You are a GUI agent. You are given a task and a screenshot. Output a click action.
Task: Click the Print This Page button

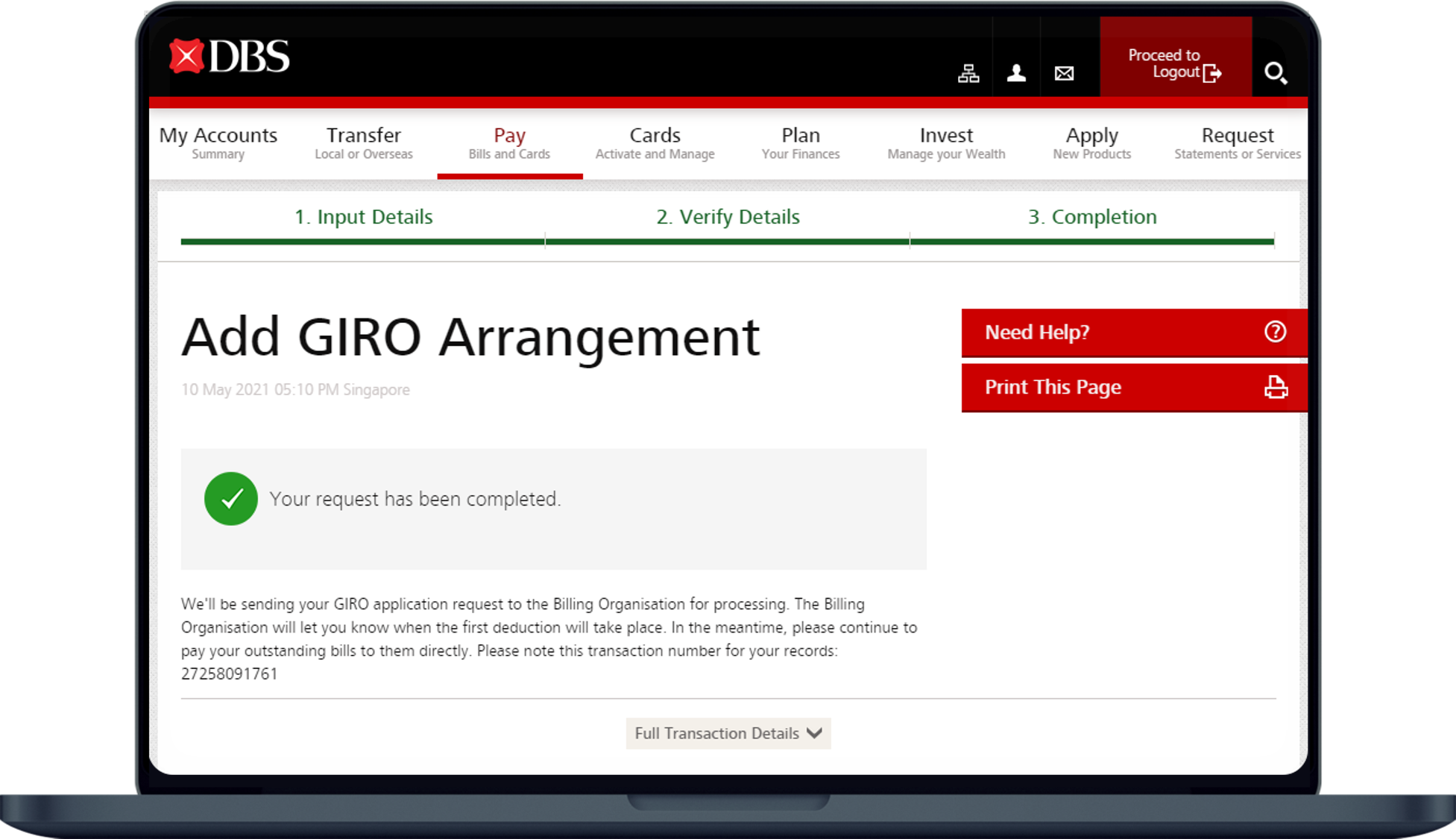(1135, 388)
